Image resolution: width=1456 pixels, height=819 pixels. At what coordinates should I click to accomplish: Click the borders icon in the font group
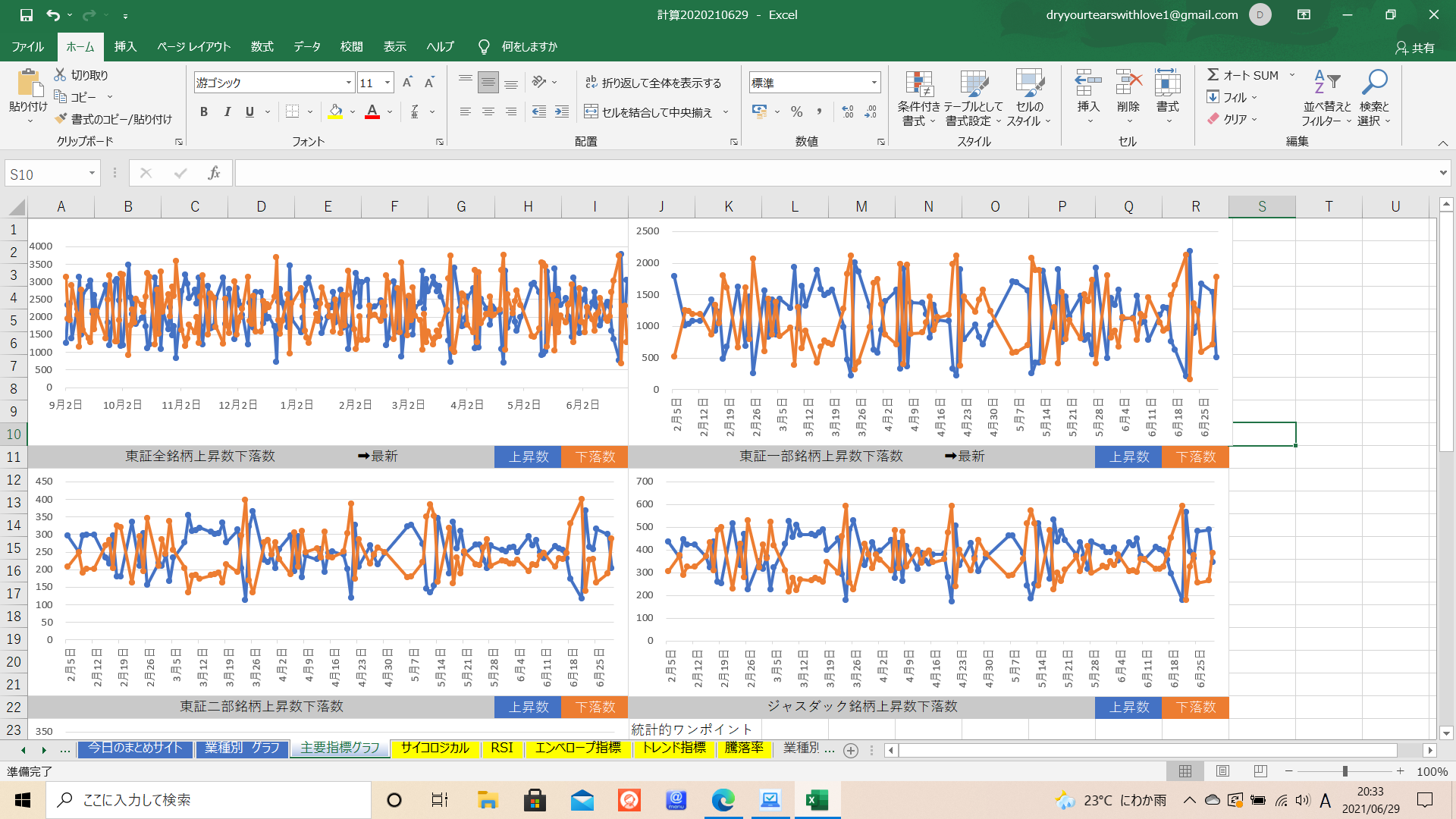(x=292, y=111)
